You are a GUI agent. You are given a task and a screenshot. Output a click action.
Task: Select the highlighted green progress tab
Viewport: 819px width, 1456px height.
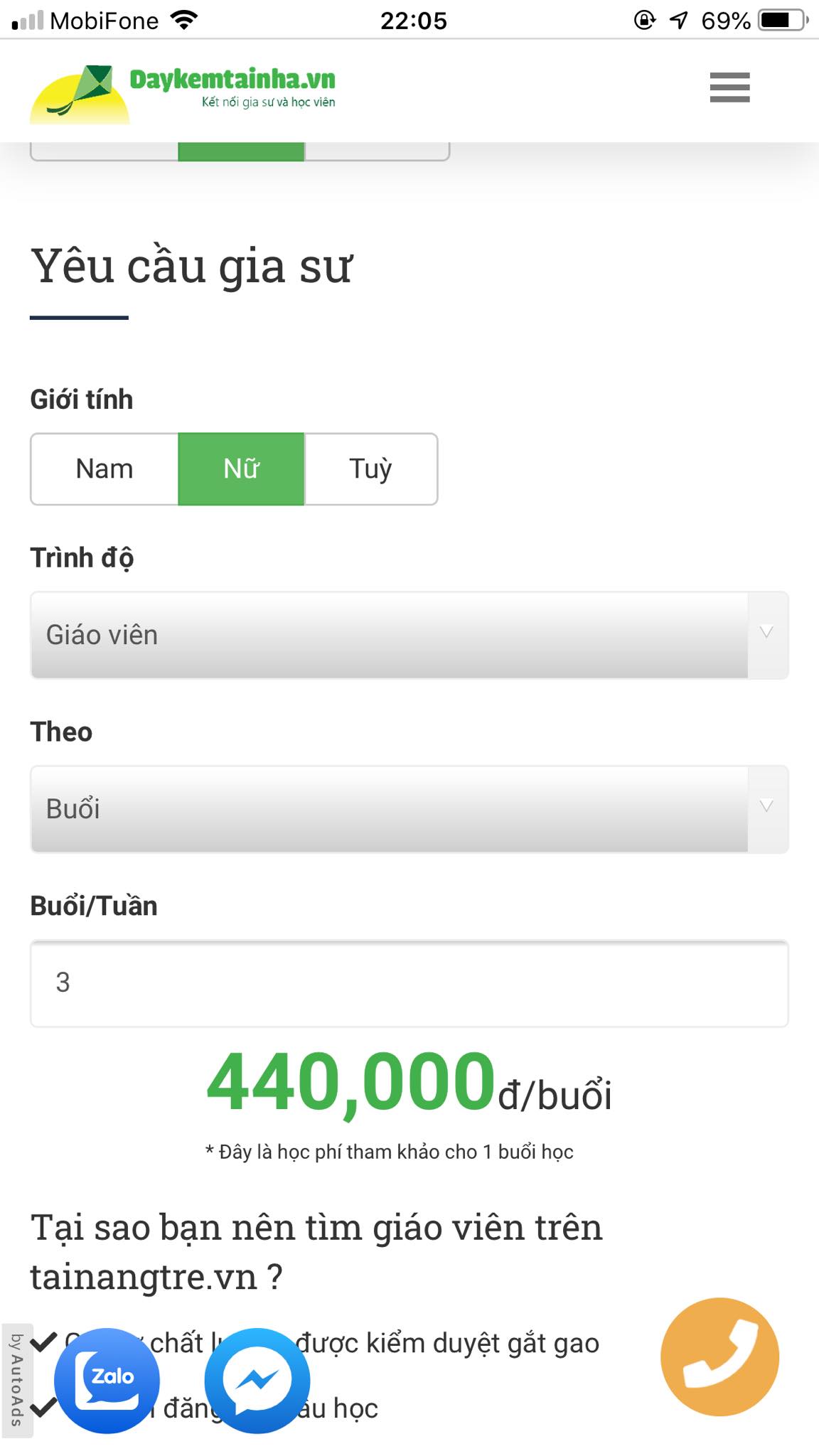pos(240,149)
